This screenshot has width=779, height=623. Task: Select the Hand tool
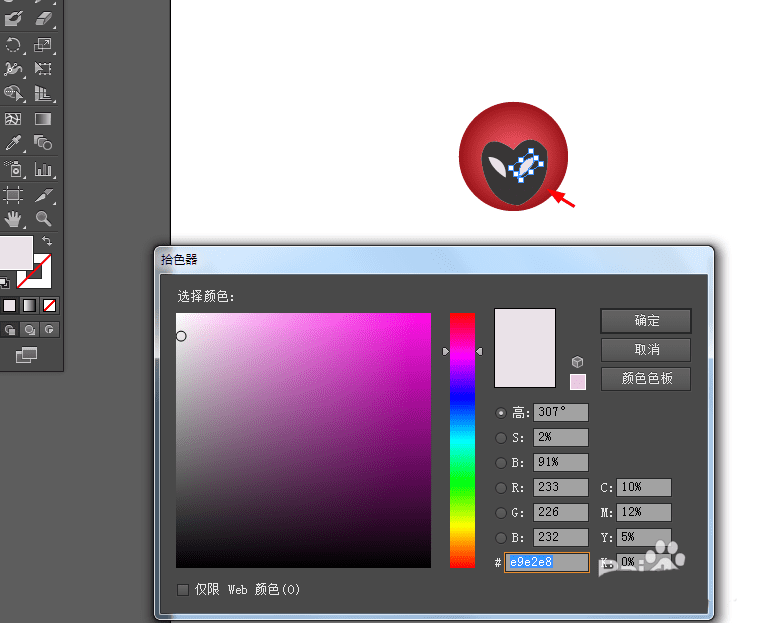(x=13, y=219)
